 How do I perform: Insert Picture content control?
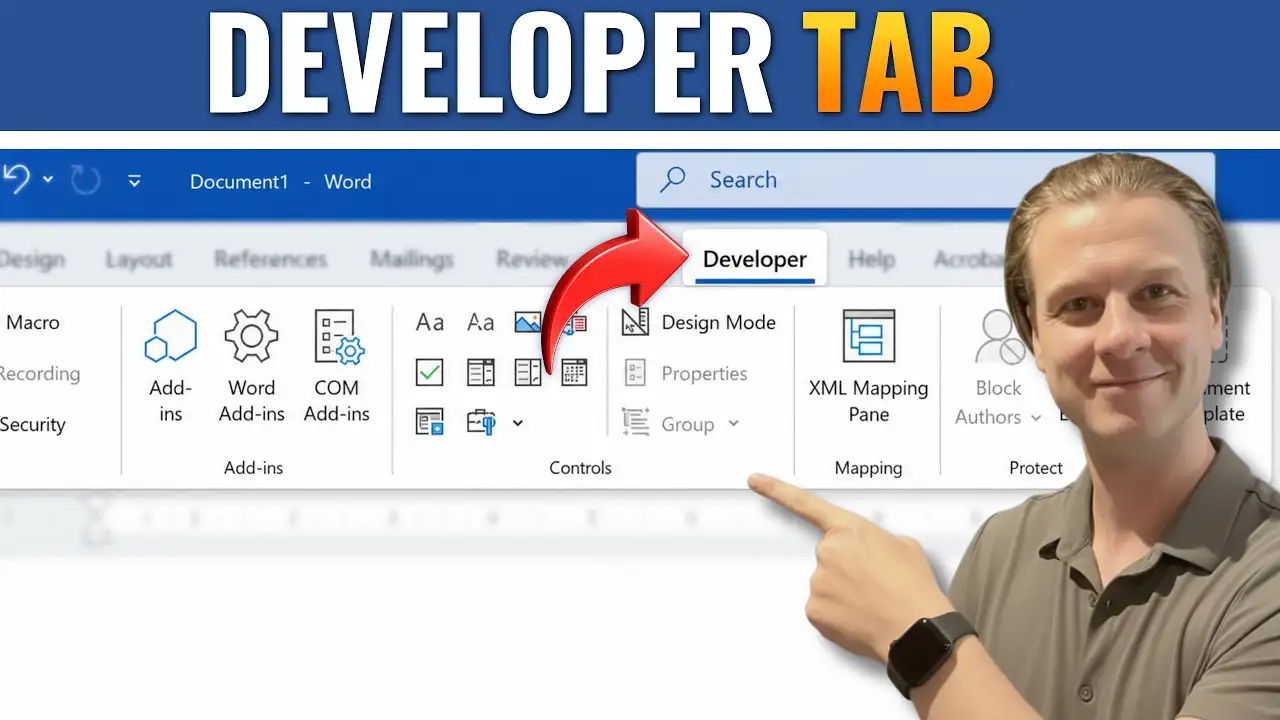point(528,322)
